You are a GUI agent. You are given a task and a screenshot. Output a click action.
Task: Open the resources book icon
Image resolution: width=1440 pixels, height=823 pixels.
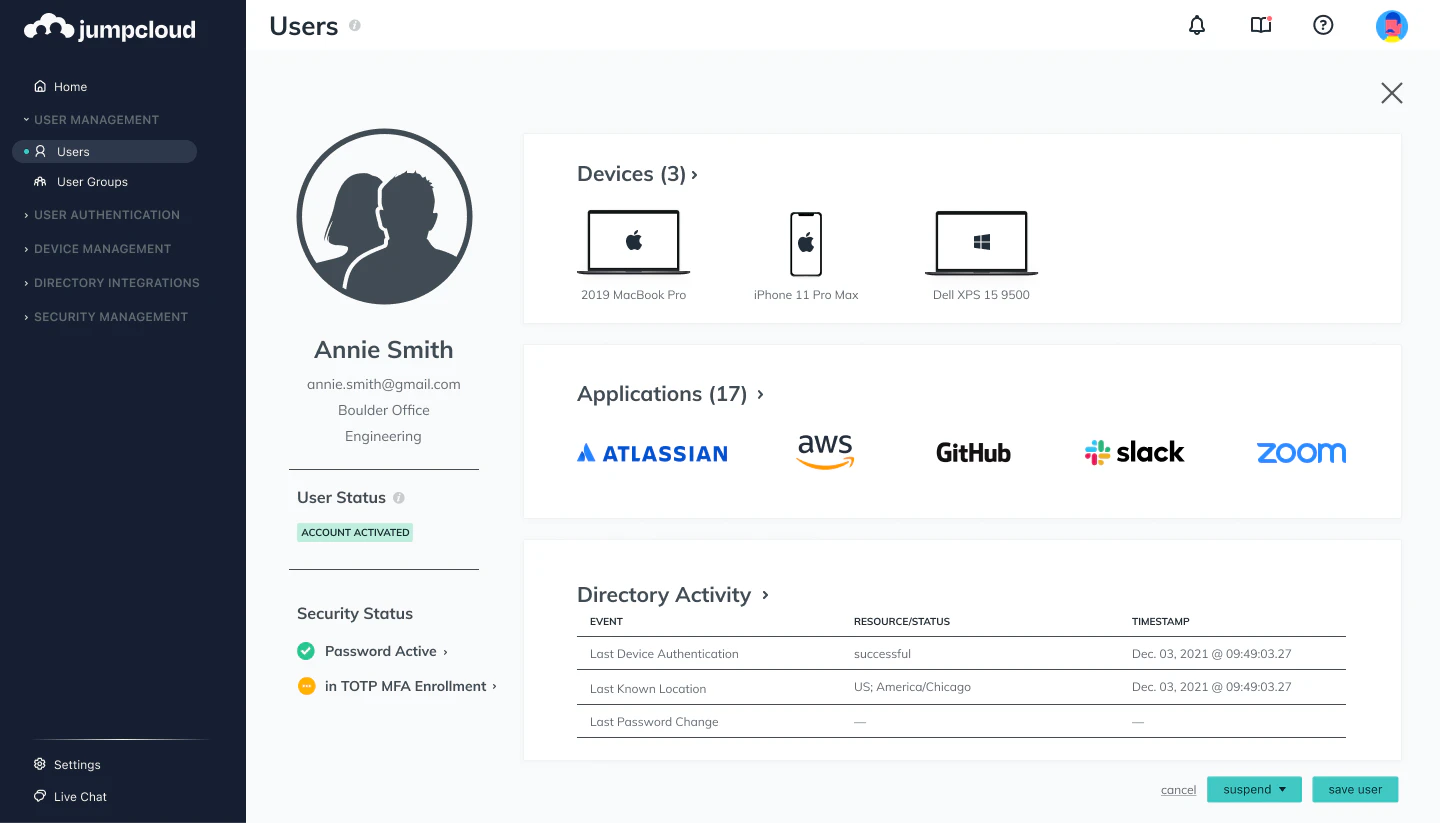[1260, 25]
